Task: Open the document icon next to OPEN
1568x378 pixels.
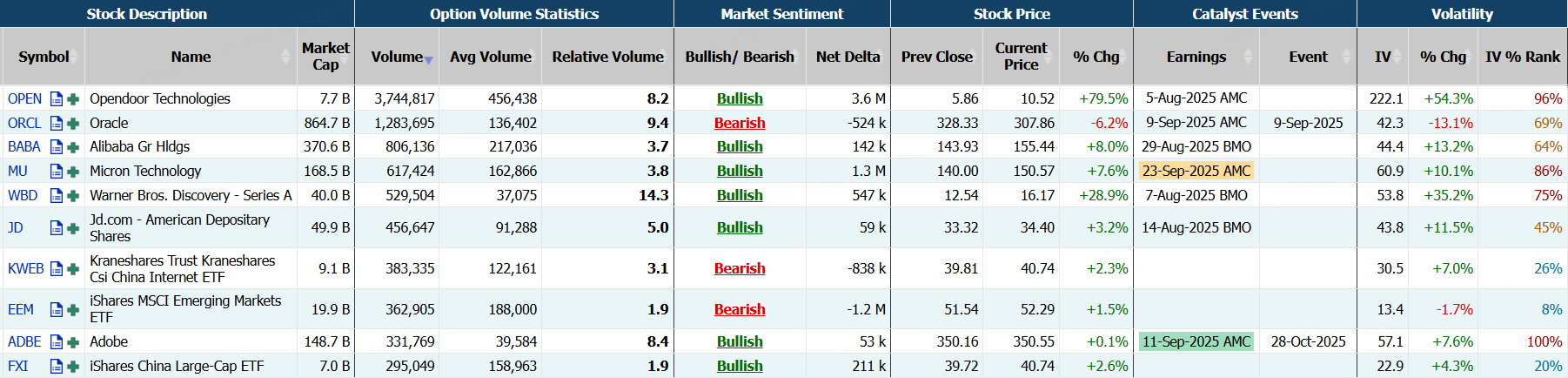Action: point(57,99)
